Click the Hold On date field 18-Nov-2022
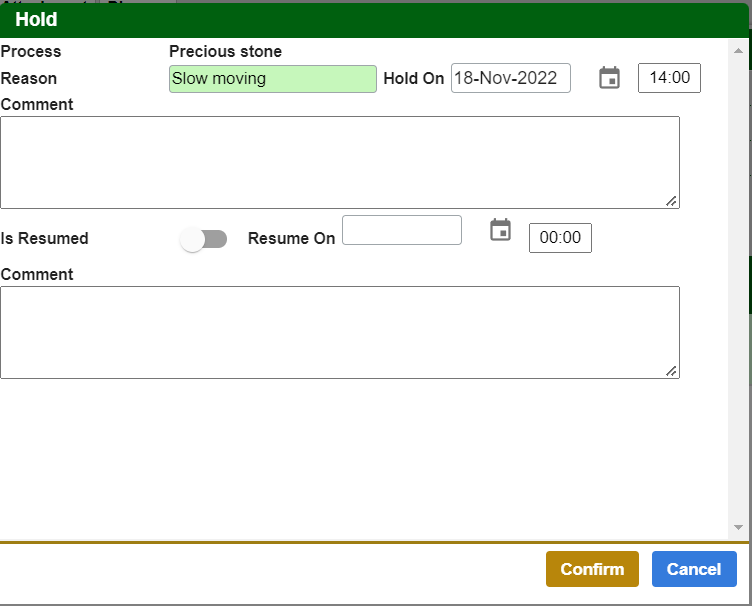The width and height of the screenshot is (752, 606). pyautogui.click(x=510, y=78)
